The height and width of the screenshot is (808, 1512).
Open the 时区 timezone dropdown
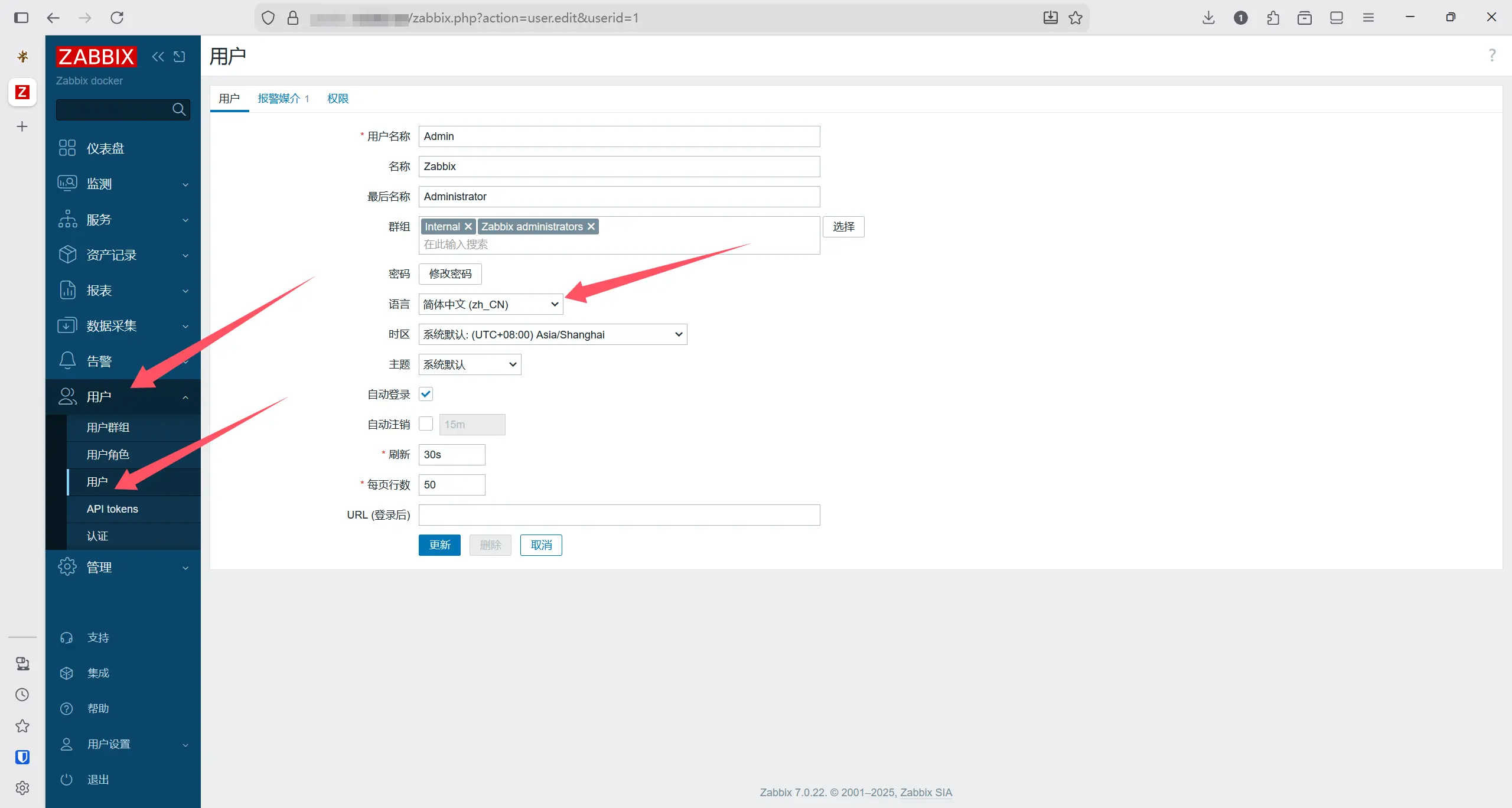tap(552, 334)
